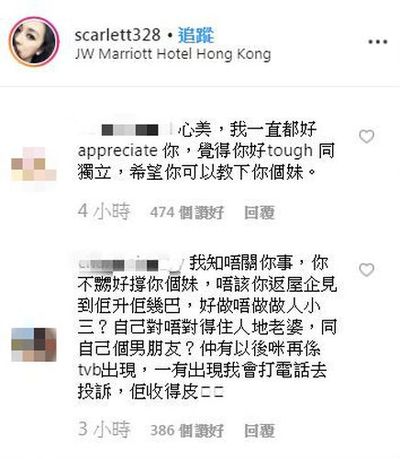This screenshot has height=459, width=400.
Task: Like the second comment with heart icon
Action: [x=366, y=270]
